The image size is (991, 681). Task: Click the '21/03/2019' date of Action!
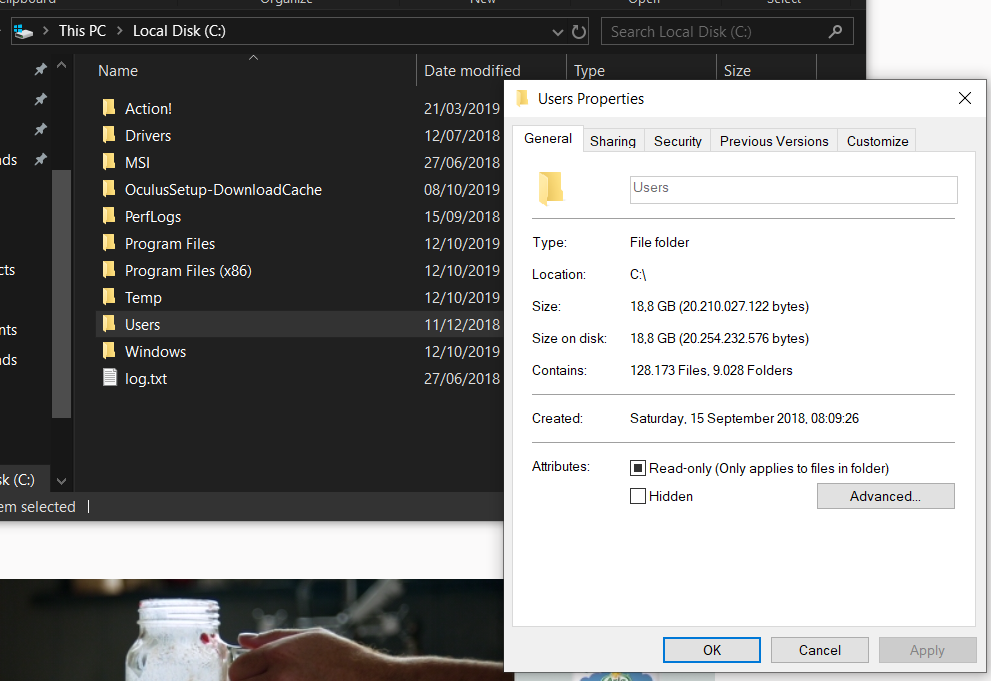[x=462, y=109]
